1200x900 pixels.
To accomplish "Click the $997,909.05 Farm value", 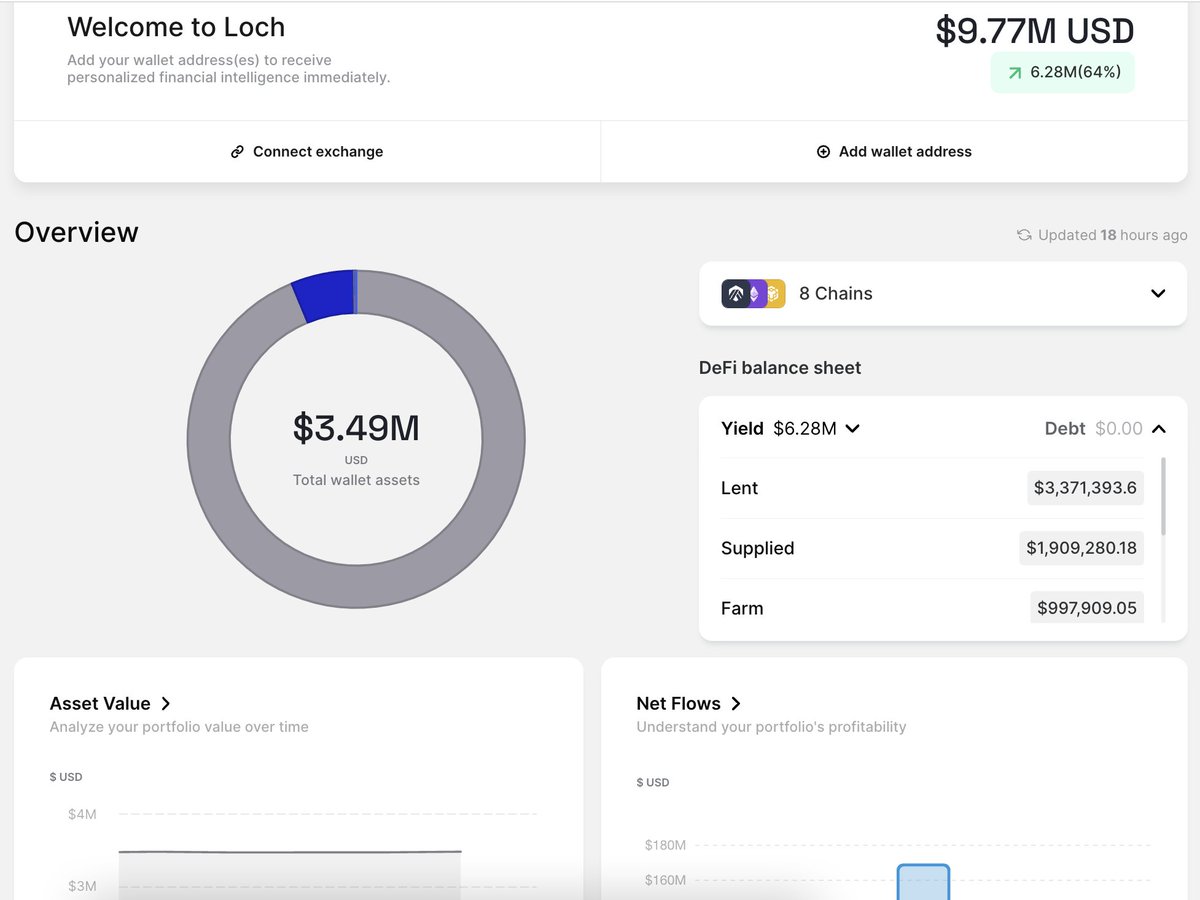I will (x=1087, y=608).
